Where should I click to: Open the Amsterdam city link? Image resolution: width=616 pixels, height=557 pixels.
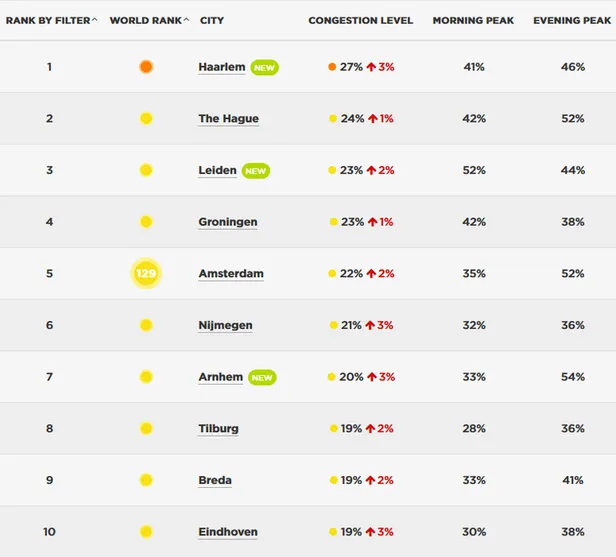230,274
